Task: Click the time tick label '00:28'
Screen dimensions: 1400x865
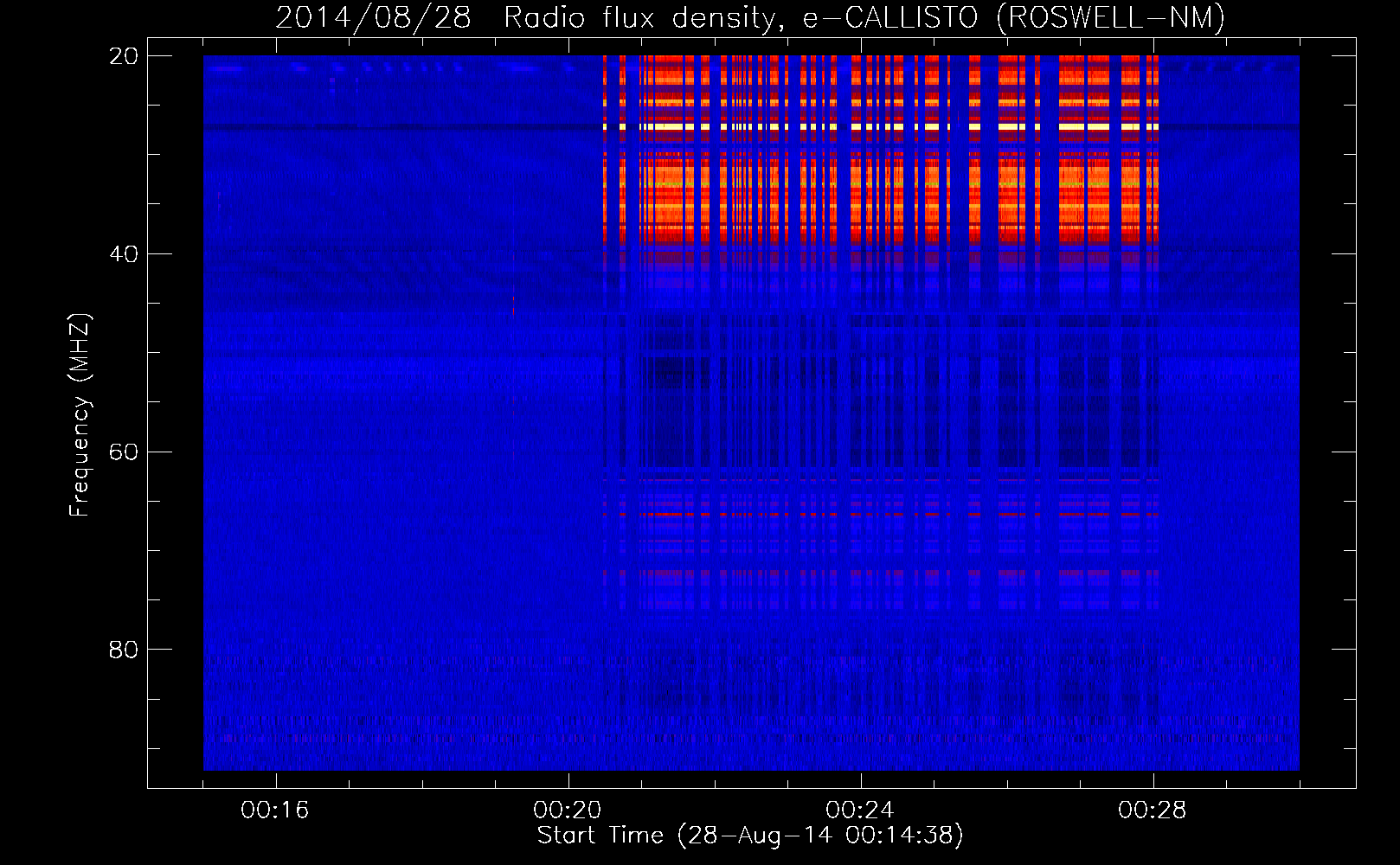Action: [x=1153, y=811]
